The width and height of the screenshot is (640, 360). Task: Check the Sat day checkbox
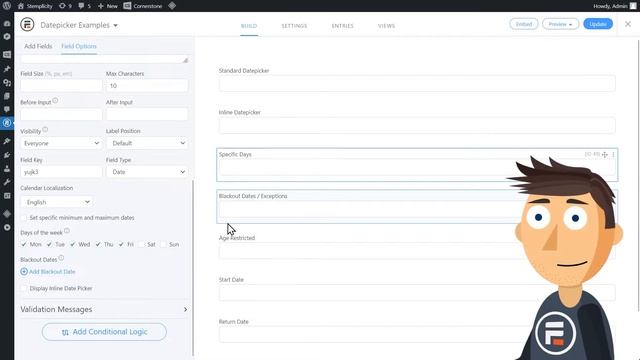[141, 244]
